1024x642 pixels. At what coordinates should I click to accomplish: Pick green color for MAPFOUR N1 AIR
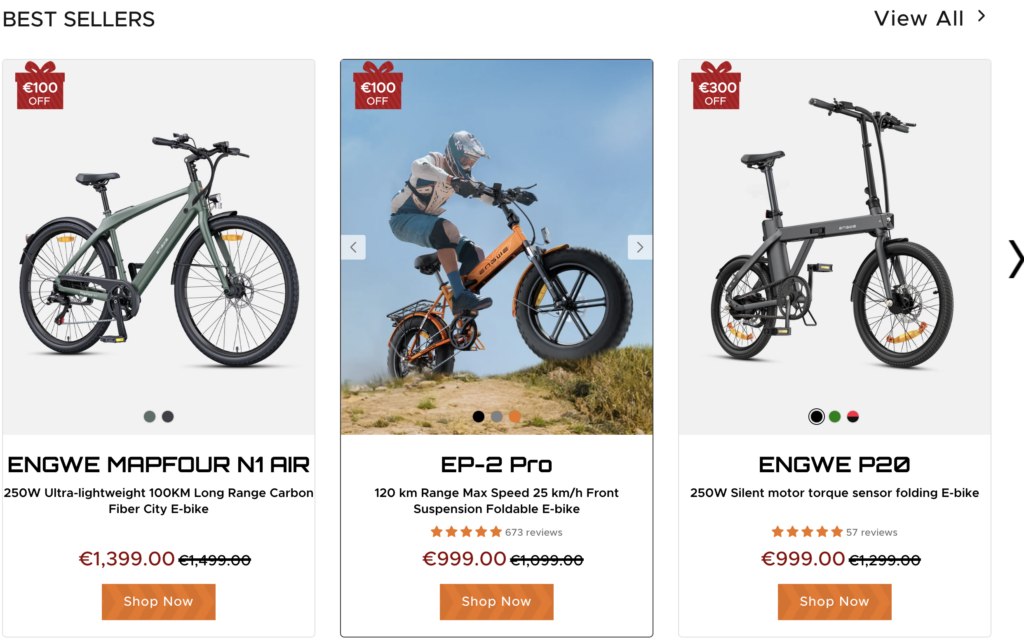tap(150, 417)
